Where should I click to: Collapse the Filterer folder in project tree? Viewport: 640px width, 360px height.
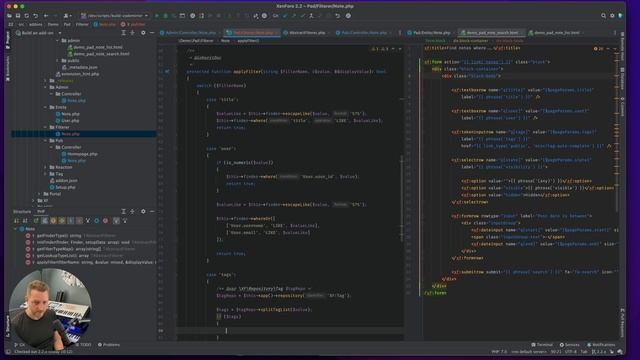coord(45,127)
